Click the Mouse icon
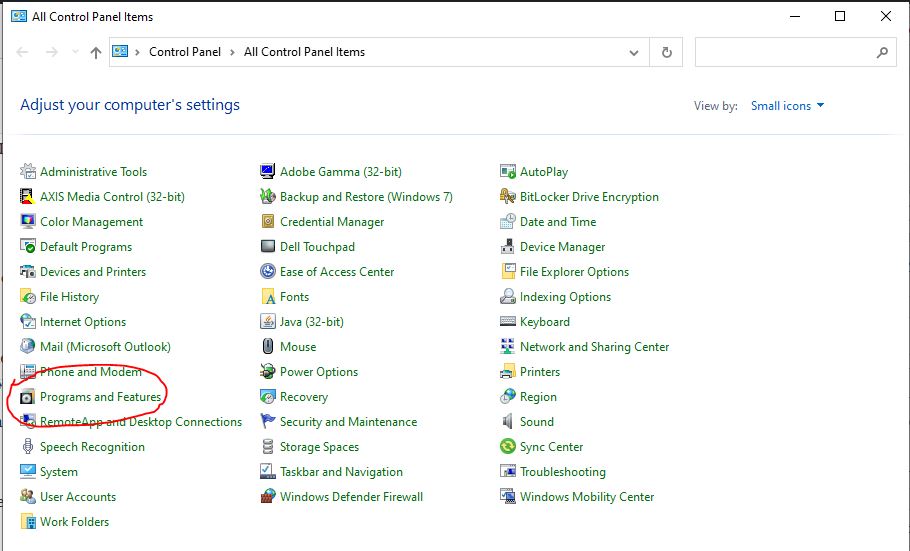 coord(268,346)
